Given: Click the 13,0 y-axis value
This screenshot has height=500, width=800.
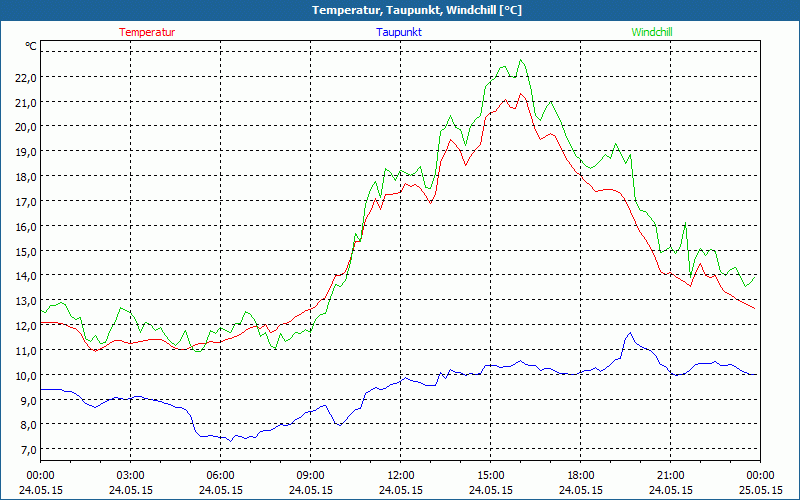Looking at the screenshot, I should (27, 301).
